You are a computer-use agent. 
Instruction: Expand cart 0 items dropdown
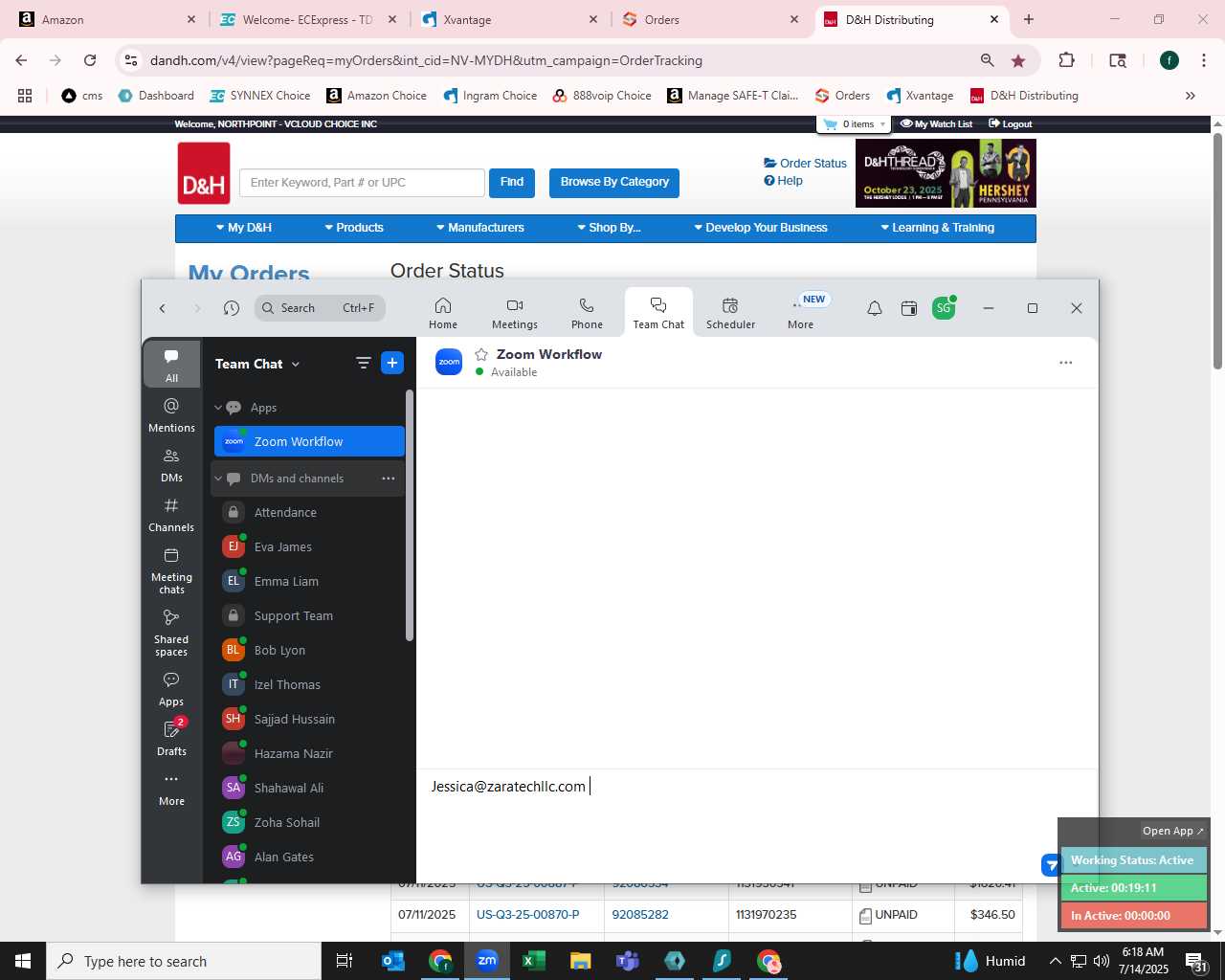click(x=855, y=124)
